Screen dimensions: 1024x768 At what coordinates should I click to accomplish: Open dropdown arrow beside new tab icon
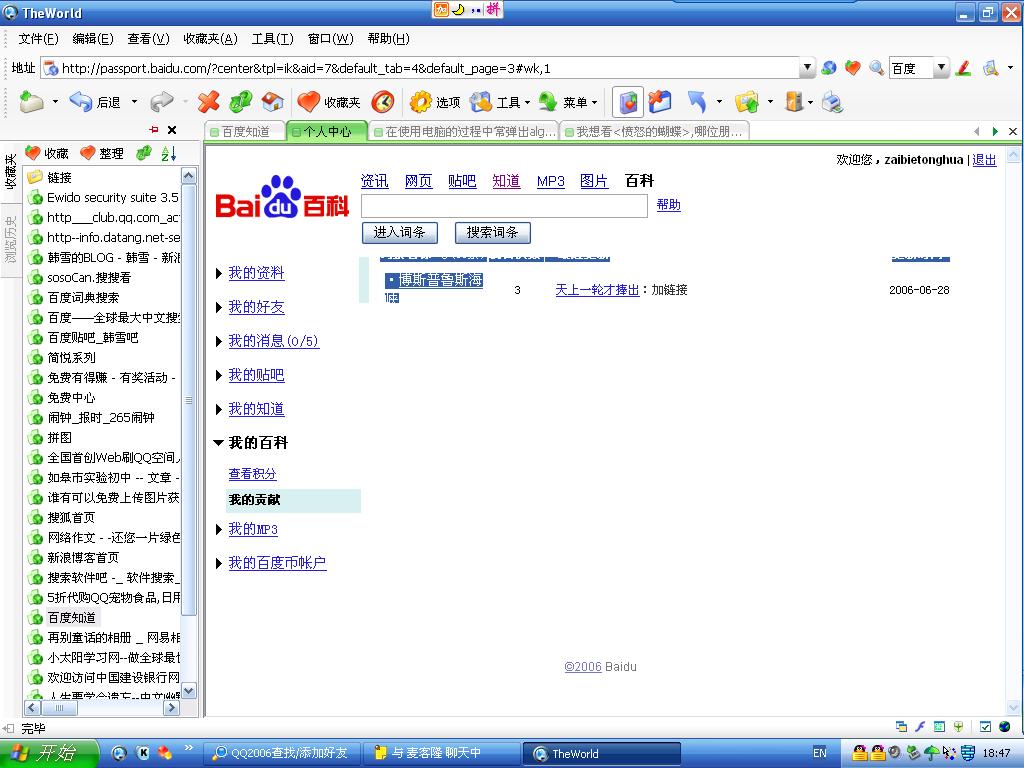pos(55,102)
